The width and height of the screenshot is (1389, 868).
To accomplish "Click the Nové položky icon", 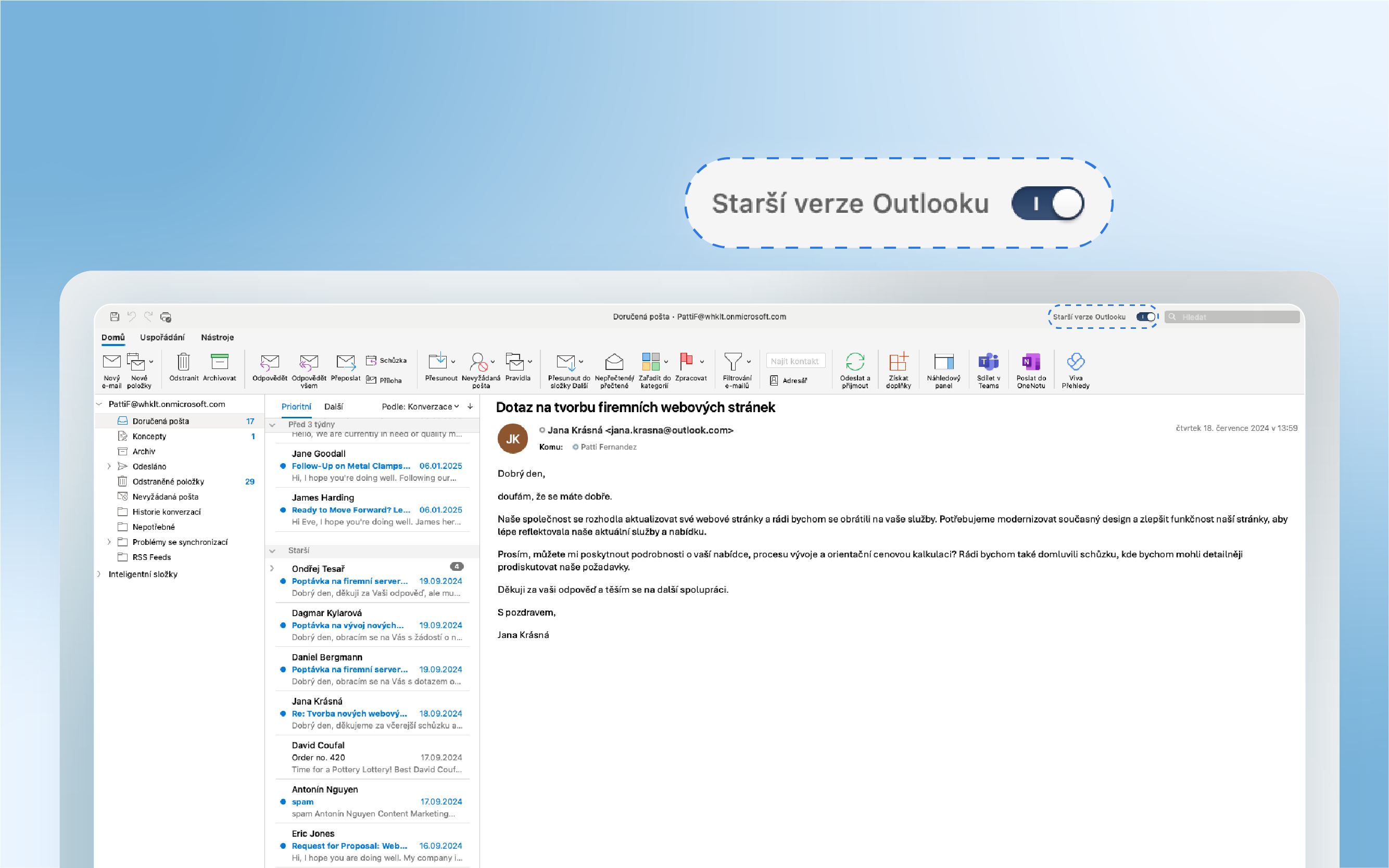I will click(x=136, y=362).
